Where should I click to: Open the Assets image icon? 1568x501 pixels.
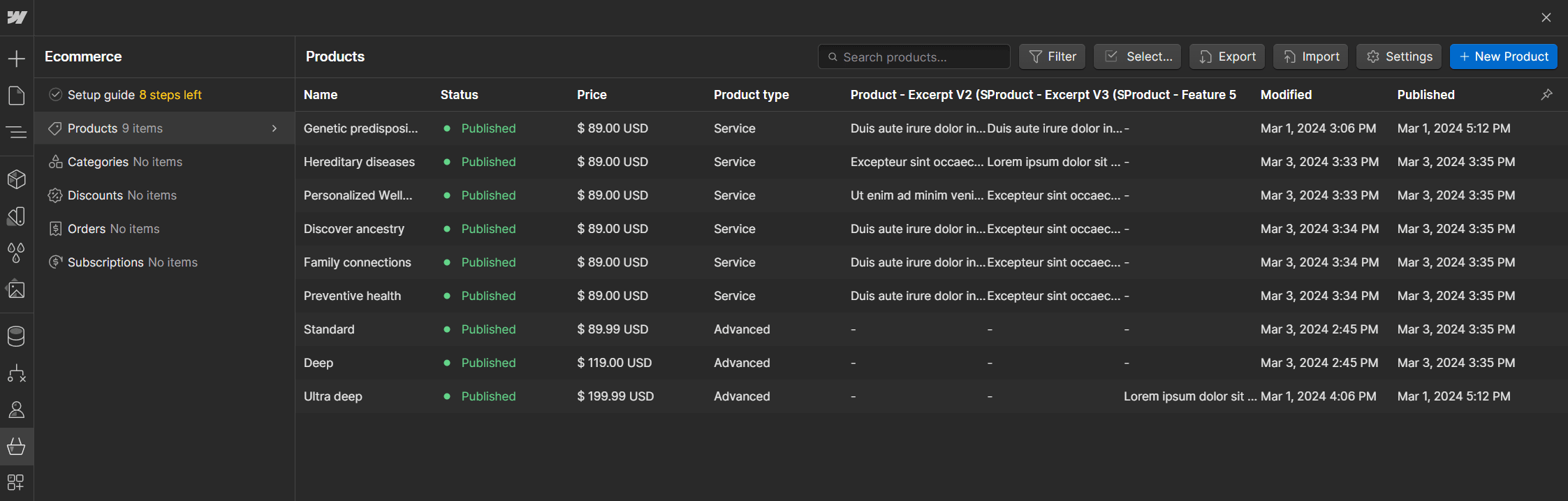[17, 289]
